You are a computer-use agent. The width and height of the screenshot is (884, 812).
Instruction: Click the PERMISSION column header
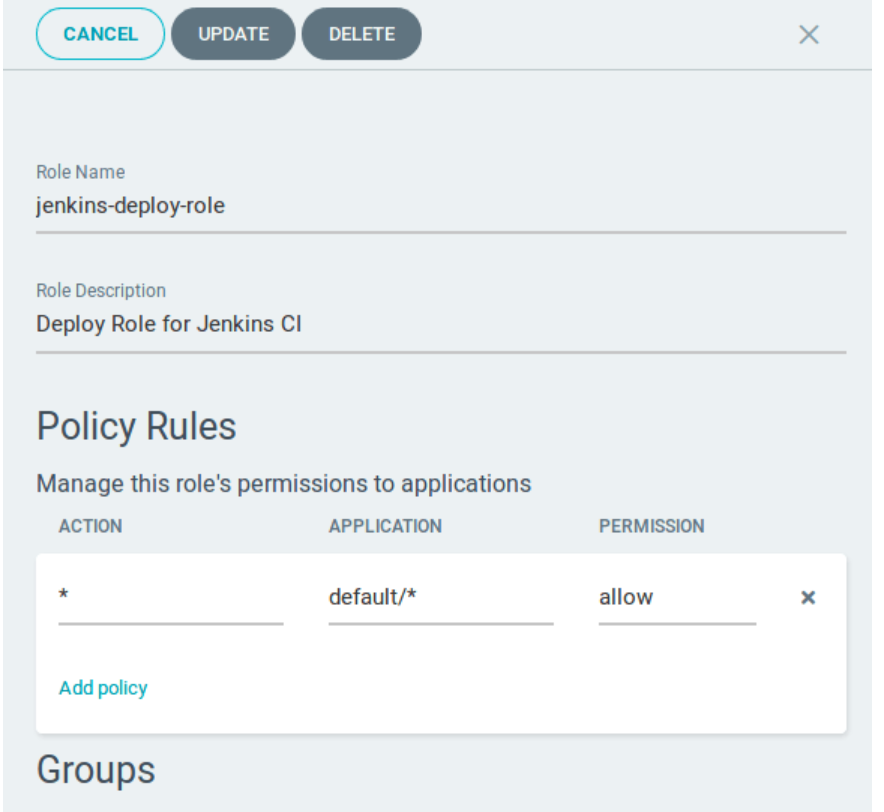pos(651,526)
